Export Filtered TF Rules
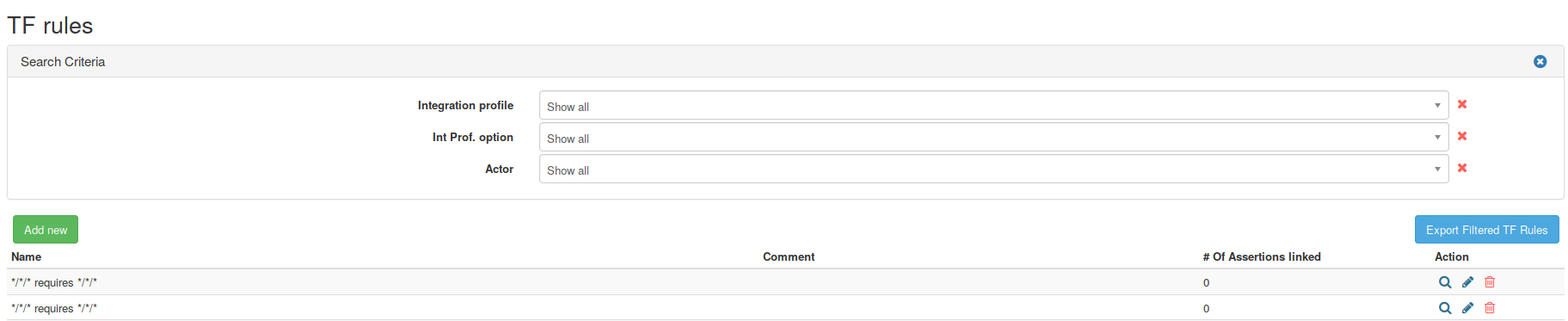This screenshot has width=1568, height=321. (x=1486, y=230)
